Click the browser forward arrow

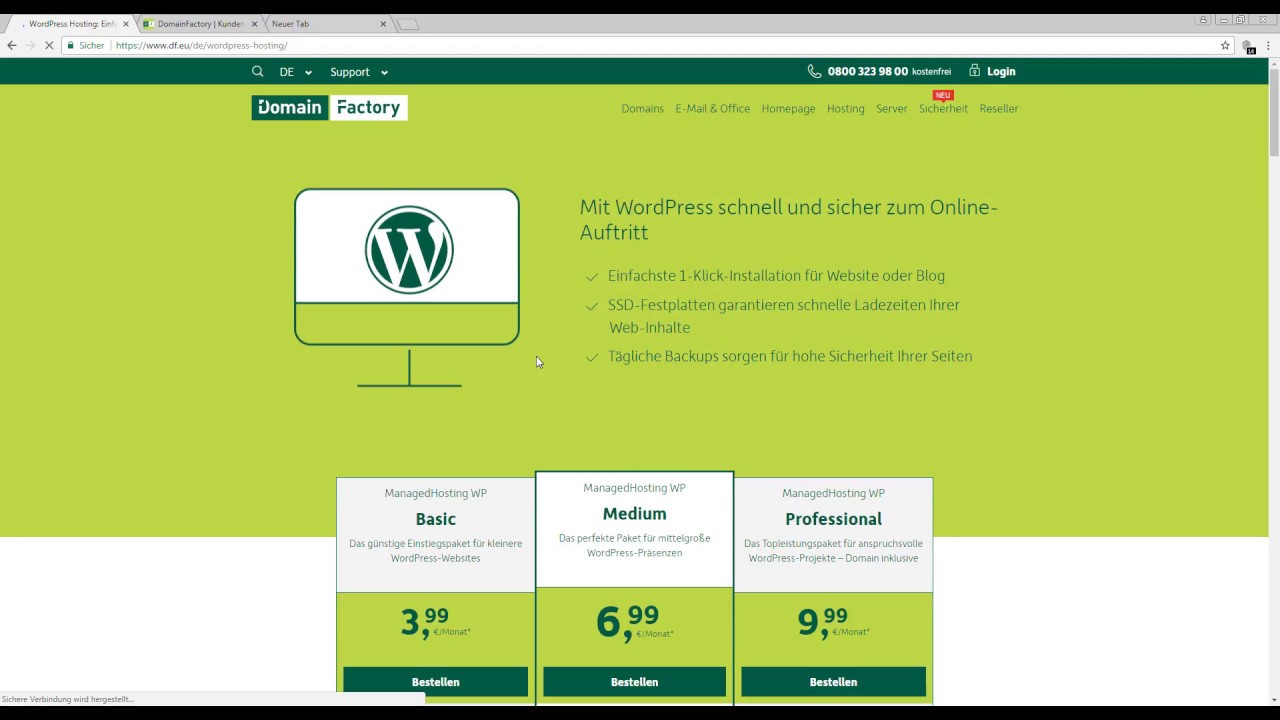click(30, 45)
